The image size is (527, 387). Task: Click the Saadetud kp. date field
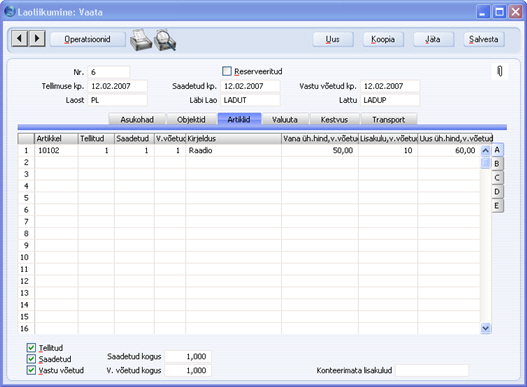(x=250, y=86)
